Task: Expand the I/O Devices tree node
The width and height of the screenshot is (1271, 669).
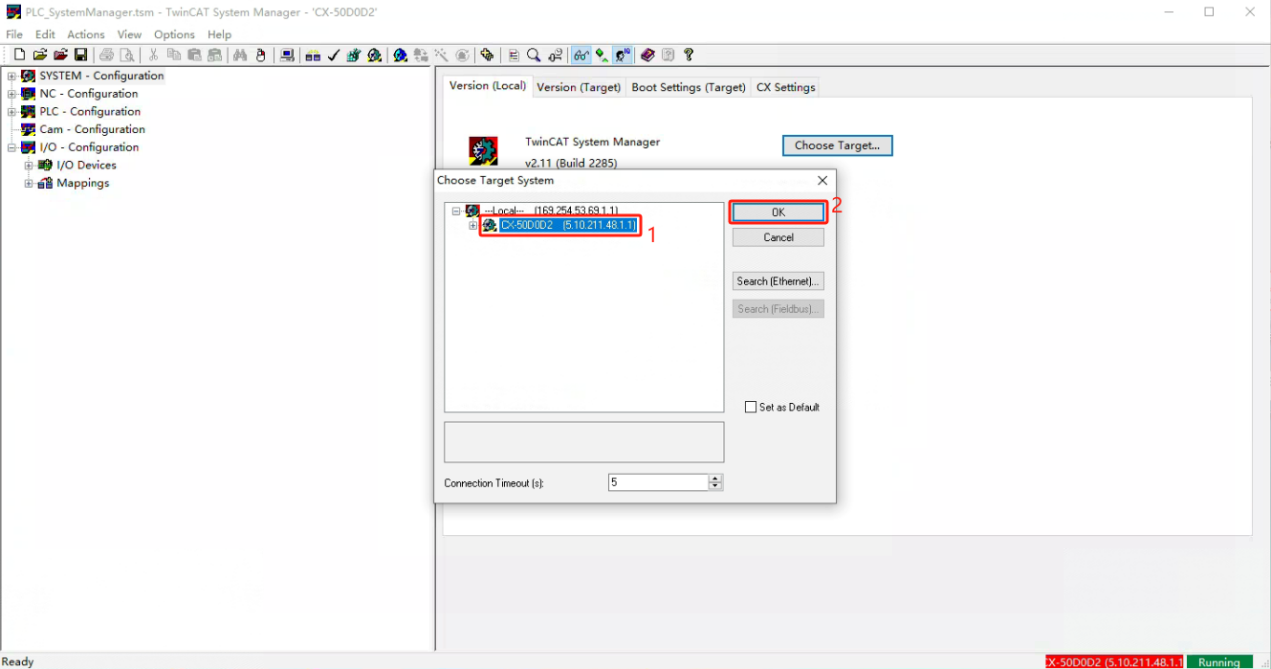Action: click(29, 166)
